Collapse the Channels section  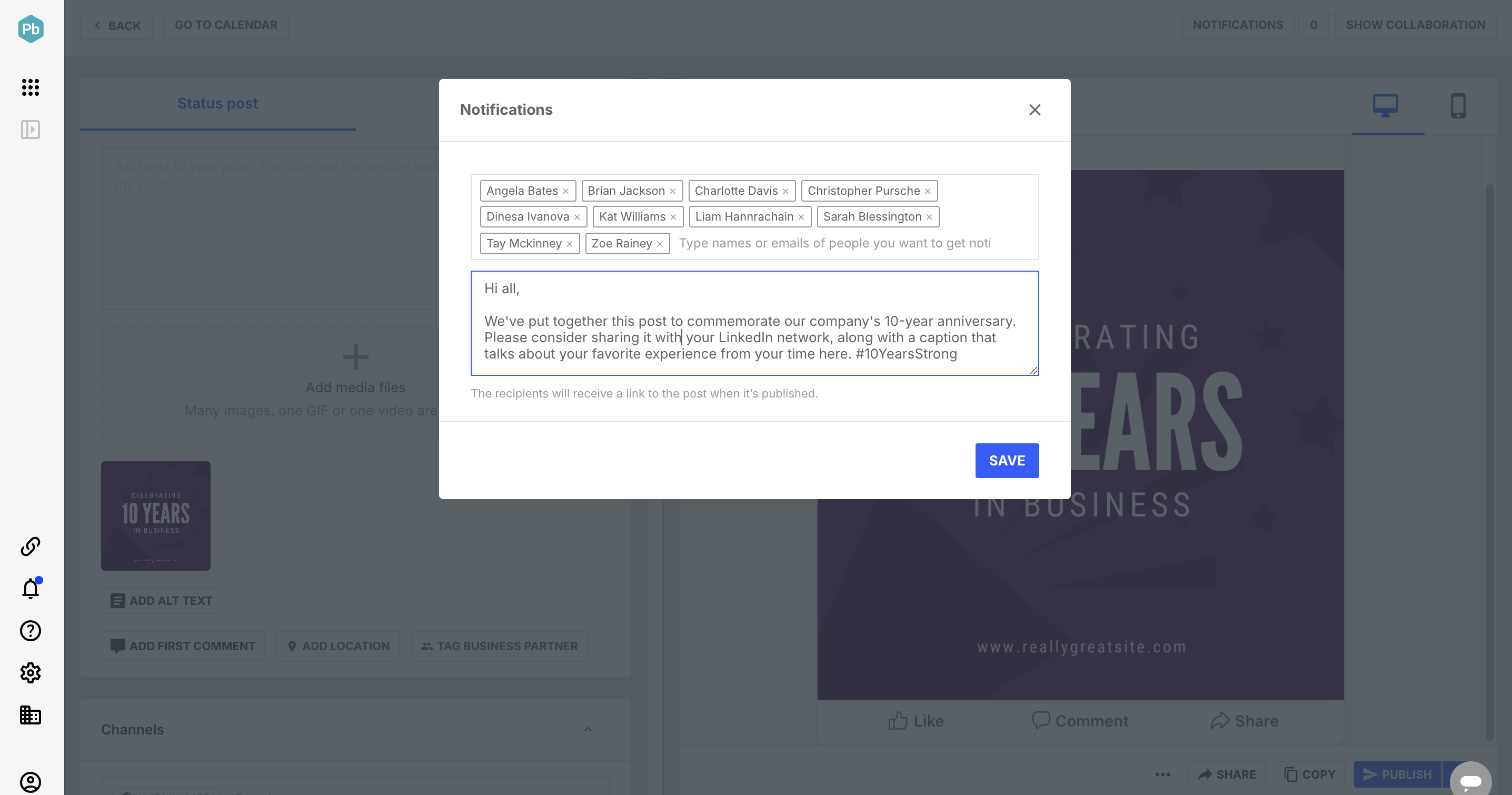coord(588,729)
